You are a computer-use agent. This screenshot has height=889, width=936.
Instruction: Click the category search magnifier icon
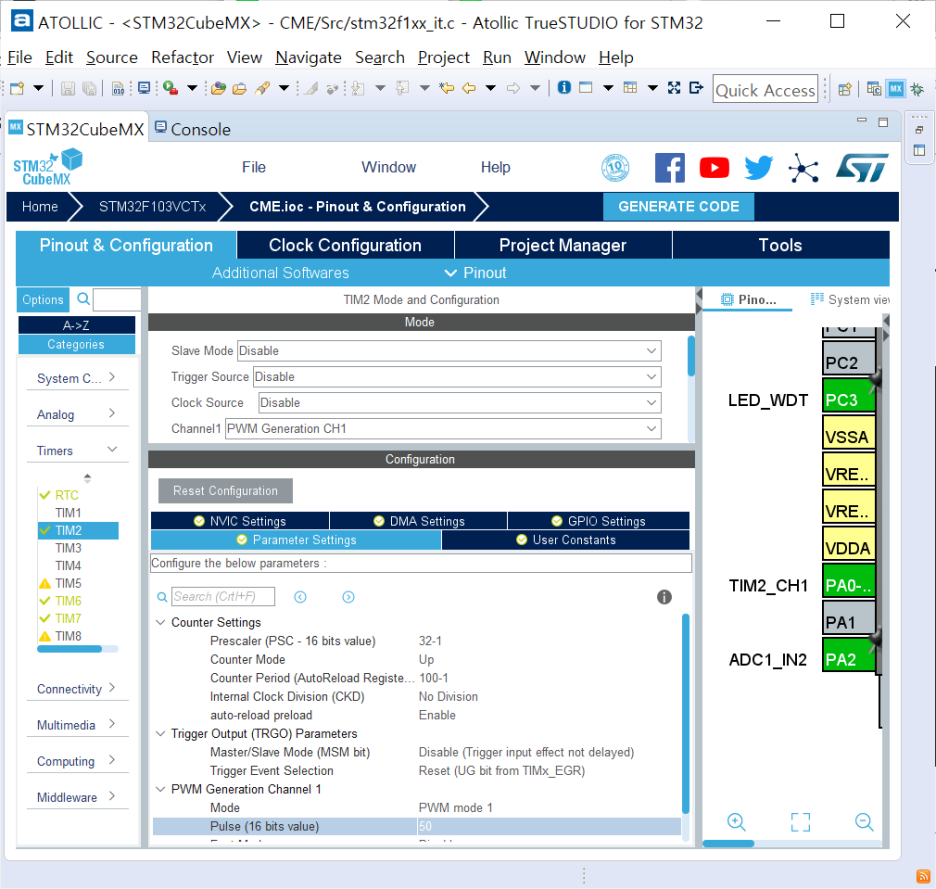(84, 299)
